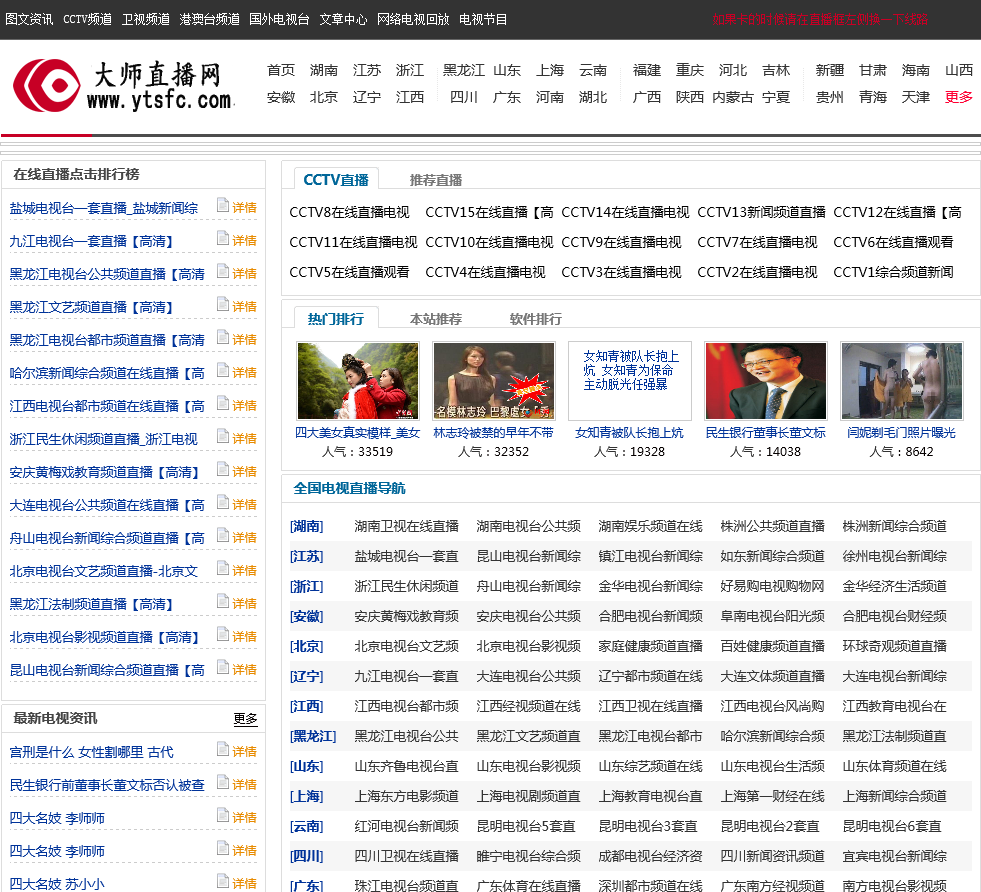This screenshot has height=892, width=981.
Task: Click the document icon beside 黑龙江文艺频道直播
Action: coord(223,305)
